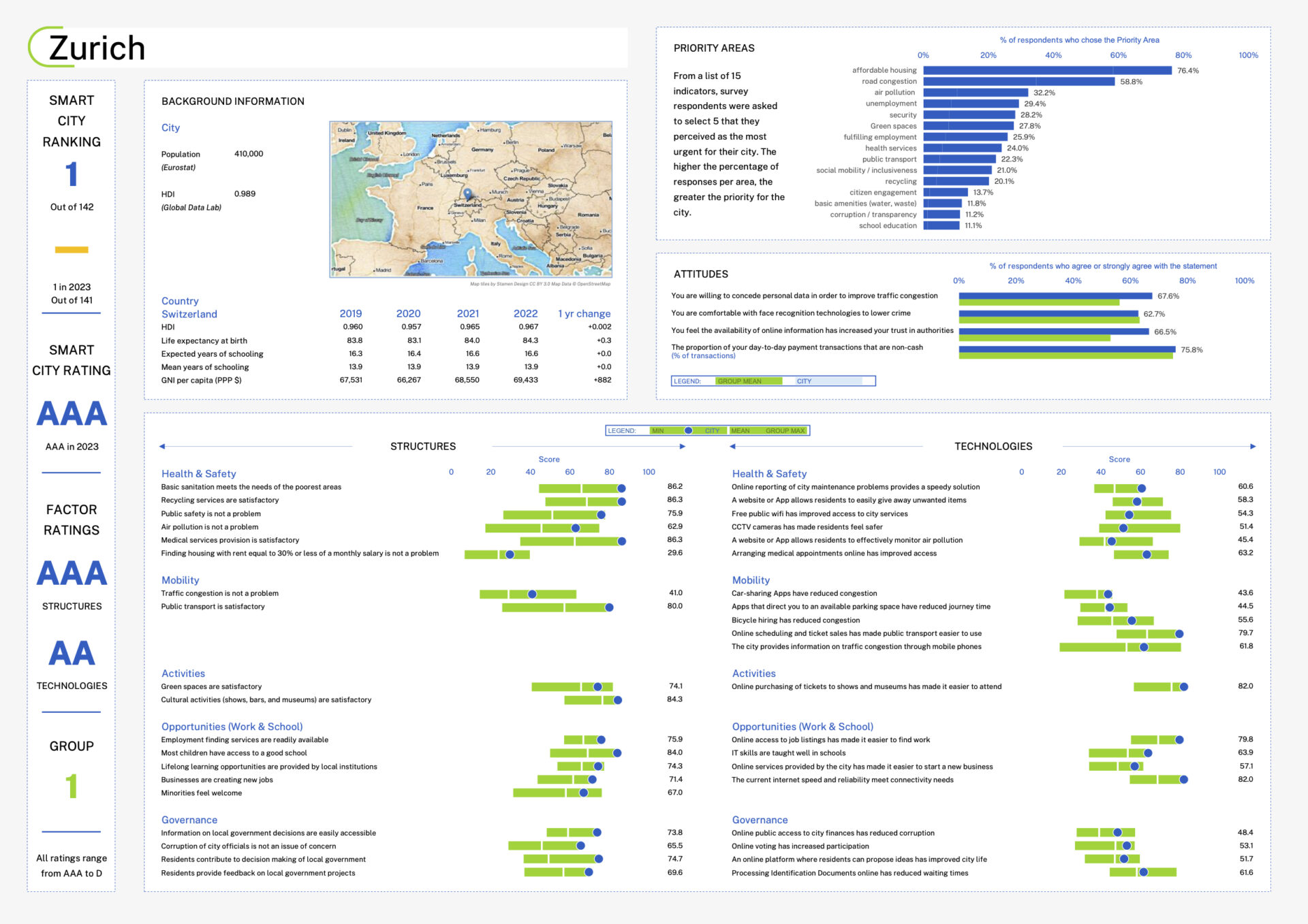Click the Activities heading under Structures
This screenshot has width=1308, height=924.
(183, 673)
